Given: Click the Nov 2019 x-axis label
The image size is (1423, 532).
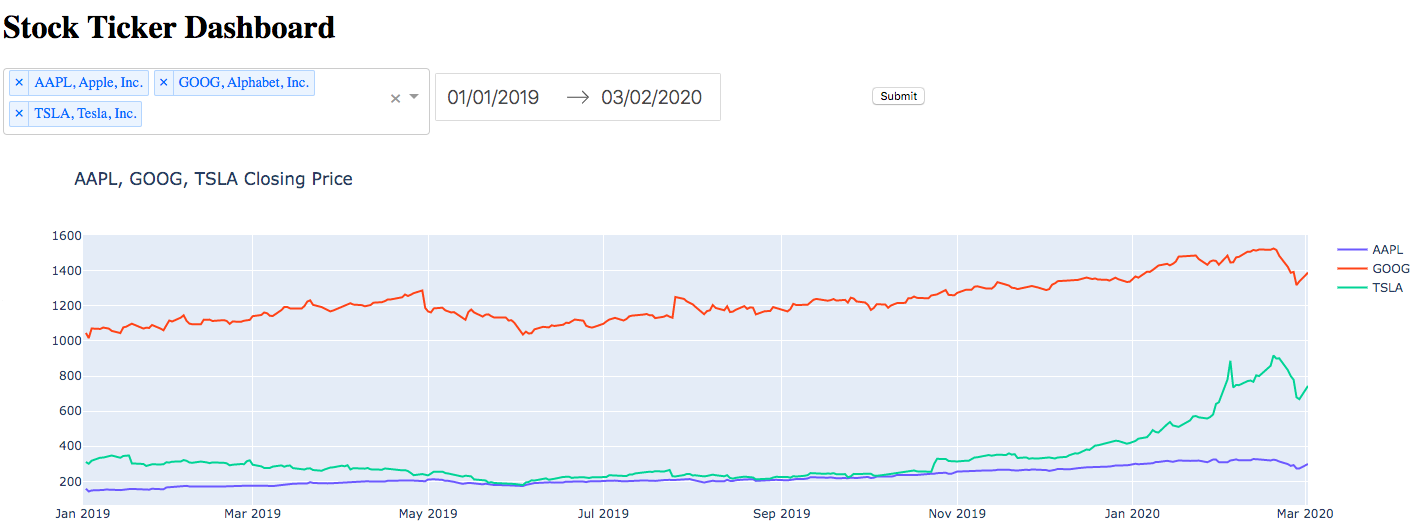Looking at the screenshot, I should [957, 514].
